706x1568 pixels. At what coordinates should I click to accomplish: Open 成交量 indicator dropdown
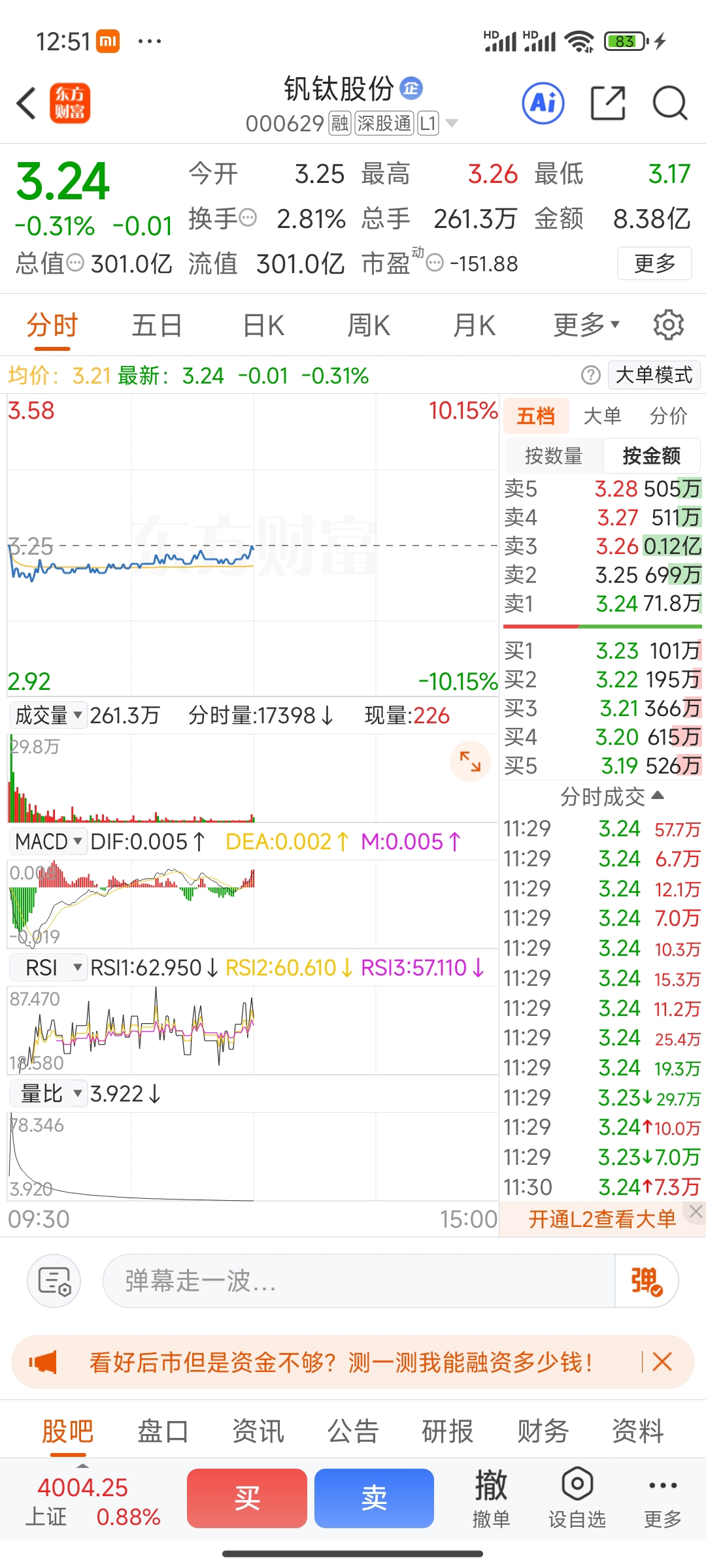(x=47, y=715)
